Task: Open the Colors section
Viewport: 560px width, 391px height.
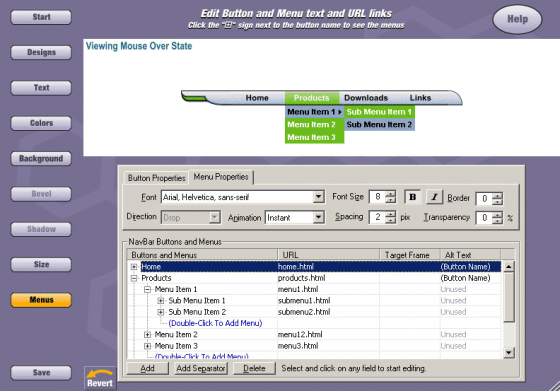Action: (41, 123)
